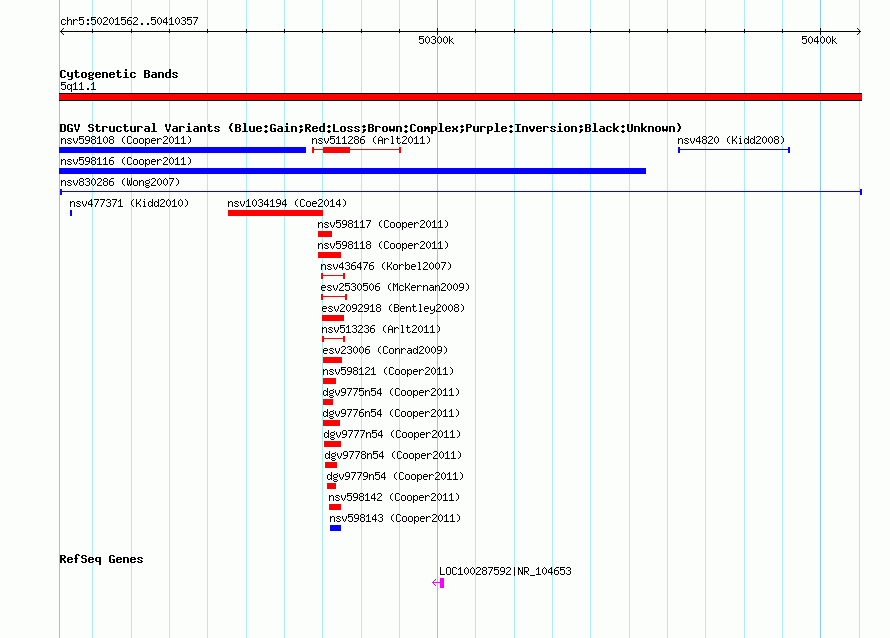Click the LOC100287592|NR_104653 gene label
This screenshot has width=890, height=638.
coord(505,571)
